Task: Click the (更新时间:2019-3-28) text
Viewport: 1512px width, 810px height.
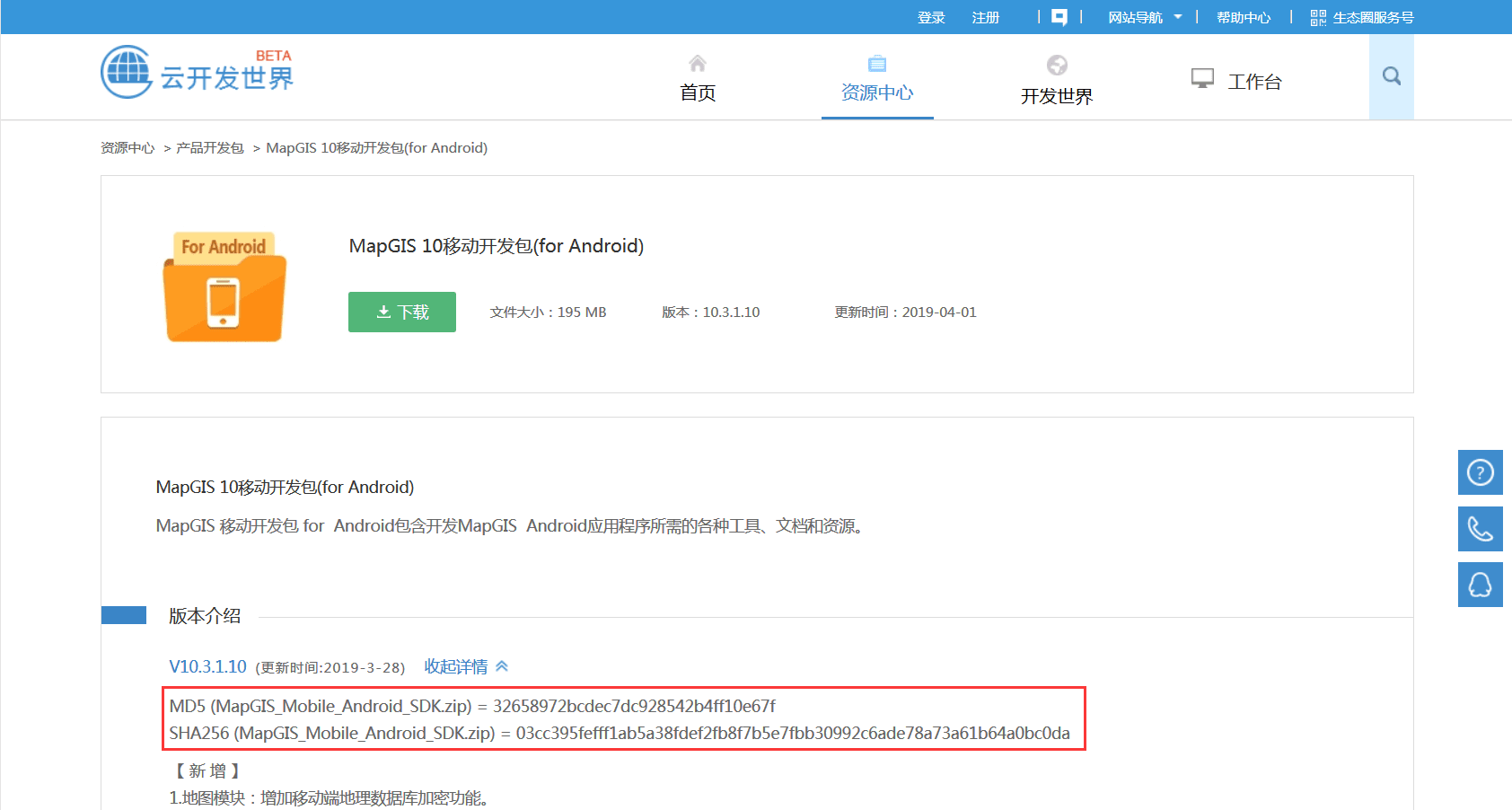Action: [x=330, y=667]
